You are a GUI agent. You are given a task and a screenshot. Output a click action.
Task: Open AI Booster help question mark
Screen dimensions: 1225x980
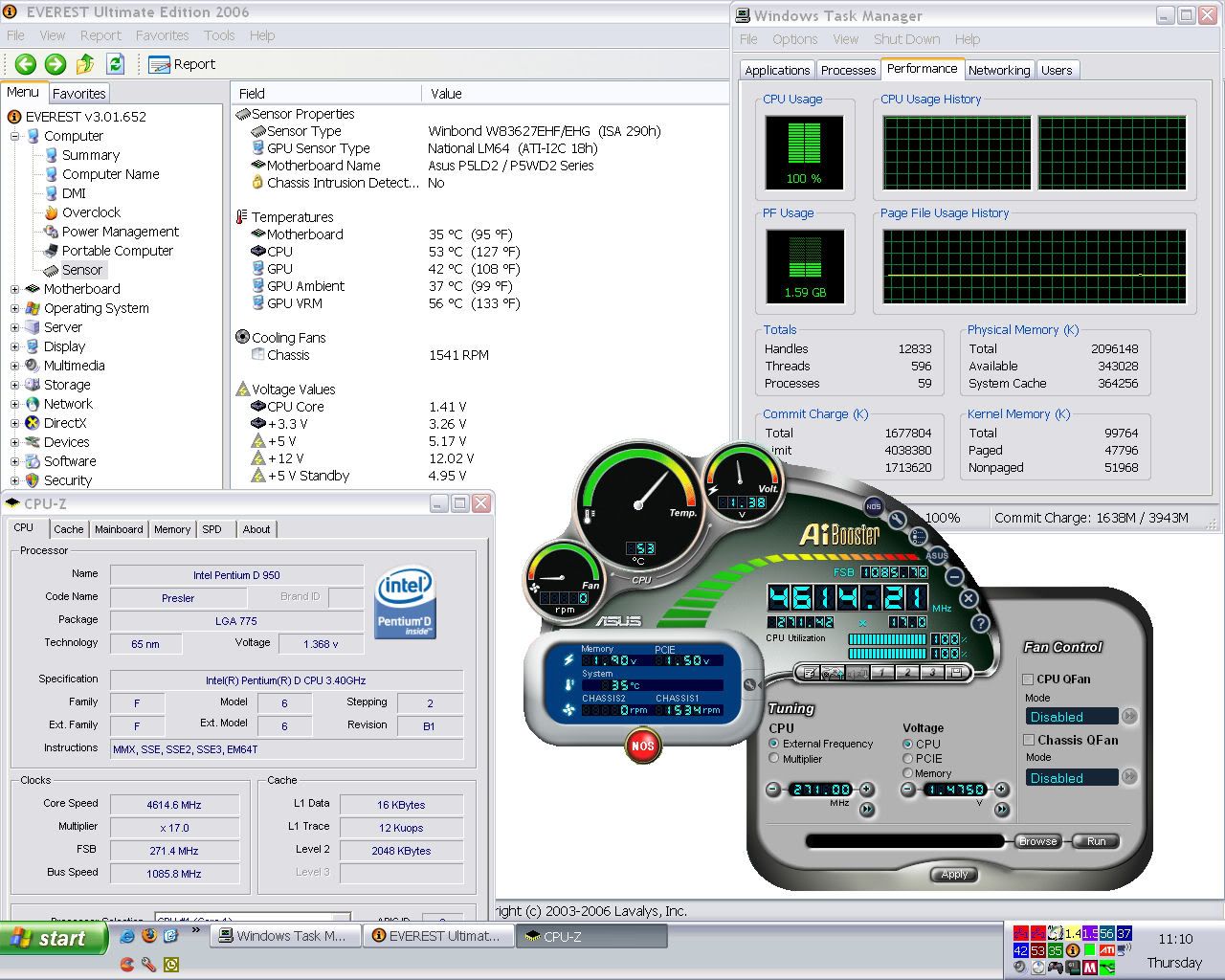980,623
